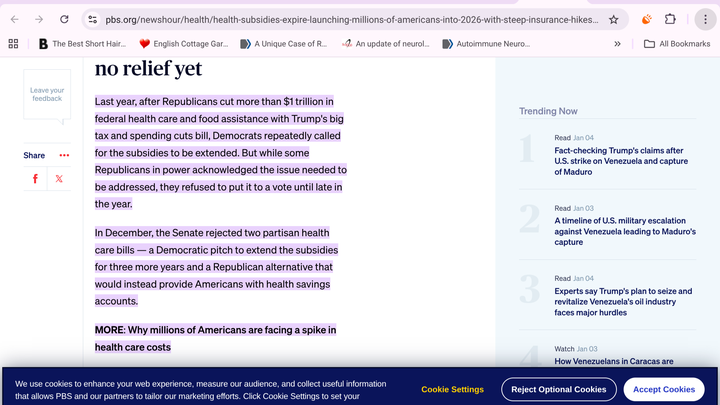Reload the PBS page
Screen dimensions: 720x405
pyautogui.click(x=64, y=19)
